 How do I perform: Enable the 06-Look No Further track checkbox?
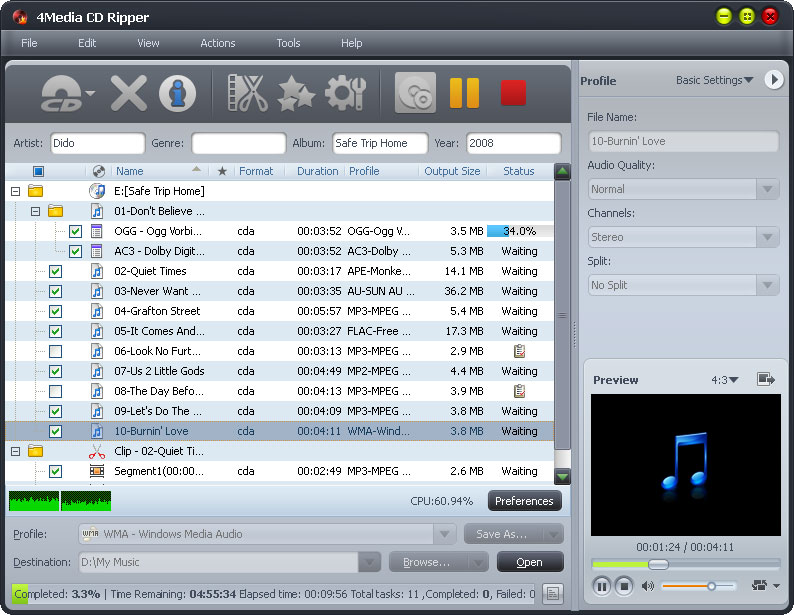point(56,351)
